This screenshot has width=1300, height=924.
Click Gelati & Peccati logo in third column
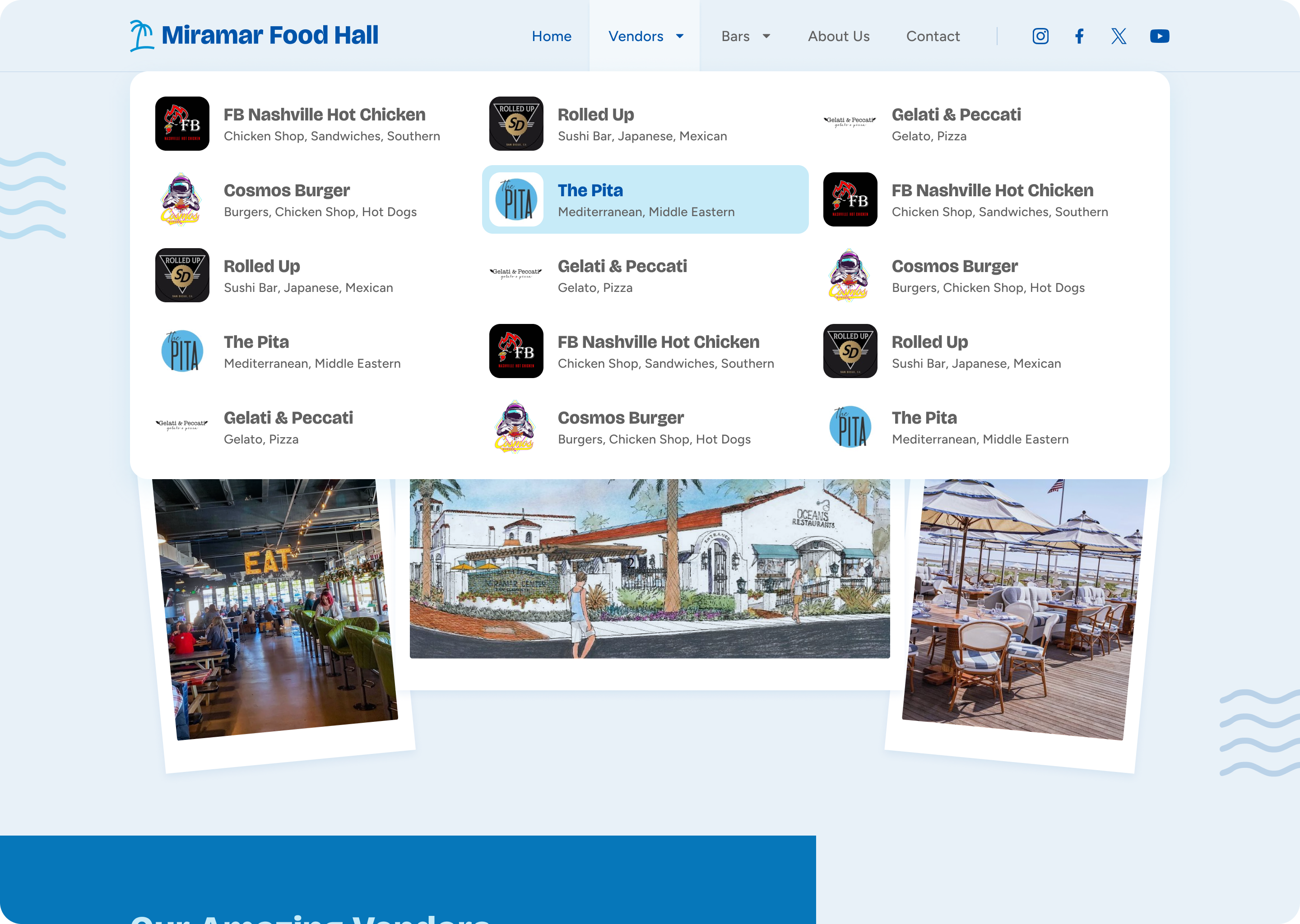(x=850, y=122)
